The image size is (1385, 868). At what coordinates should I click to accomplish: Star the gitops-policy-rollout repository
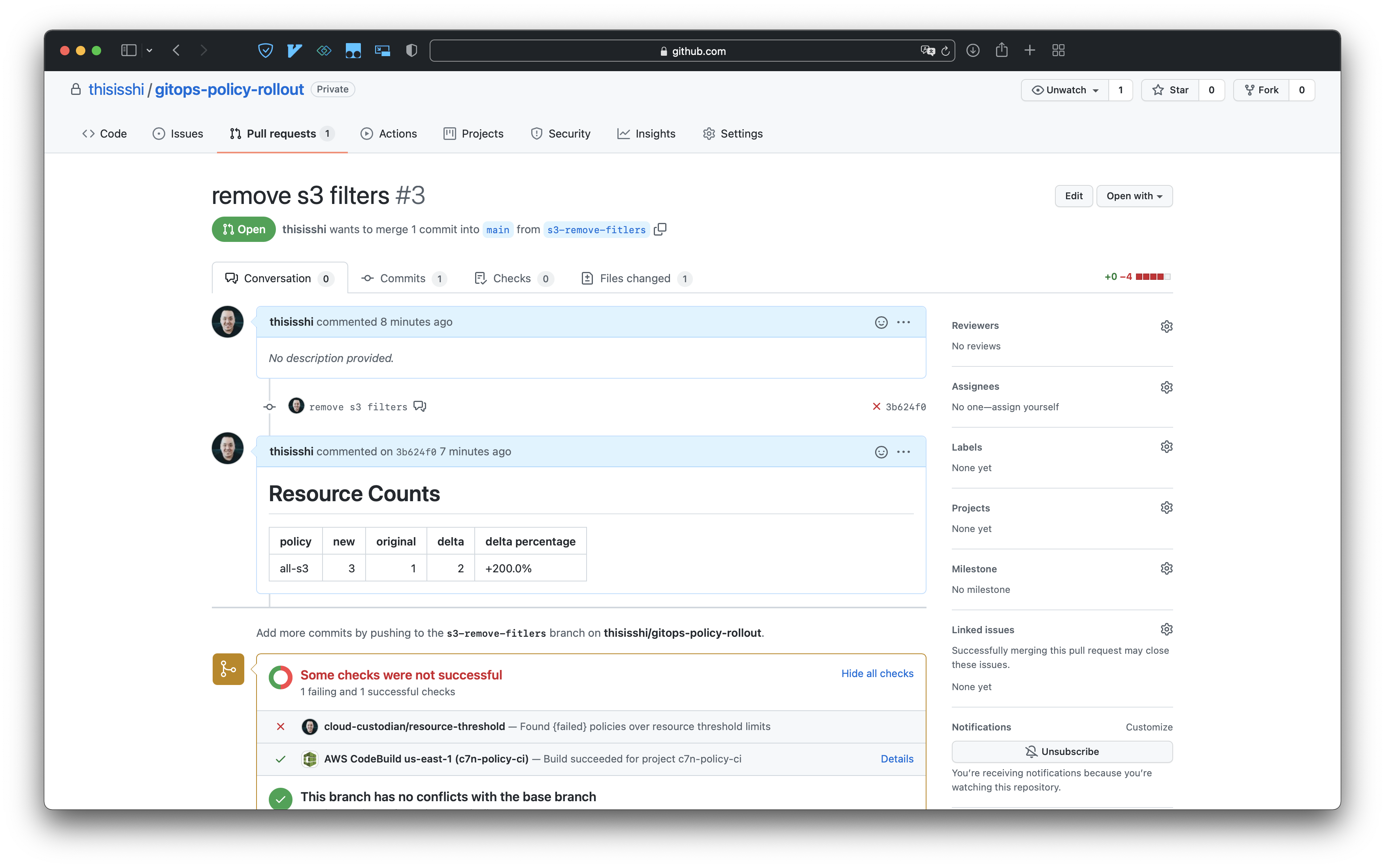[1170, 90]
